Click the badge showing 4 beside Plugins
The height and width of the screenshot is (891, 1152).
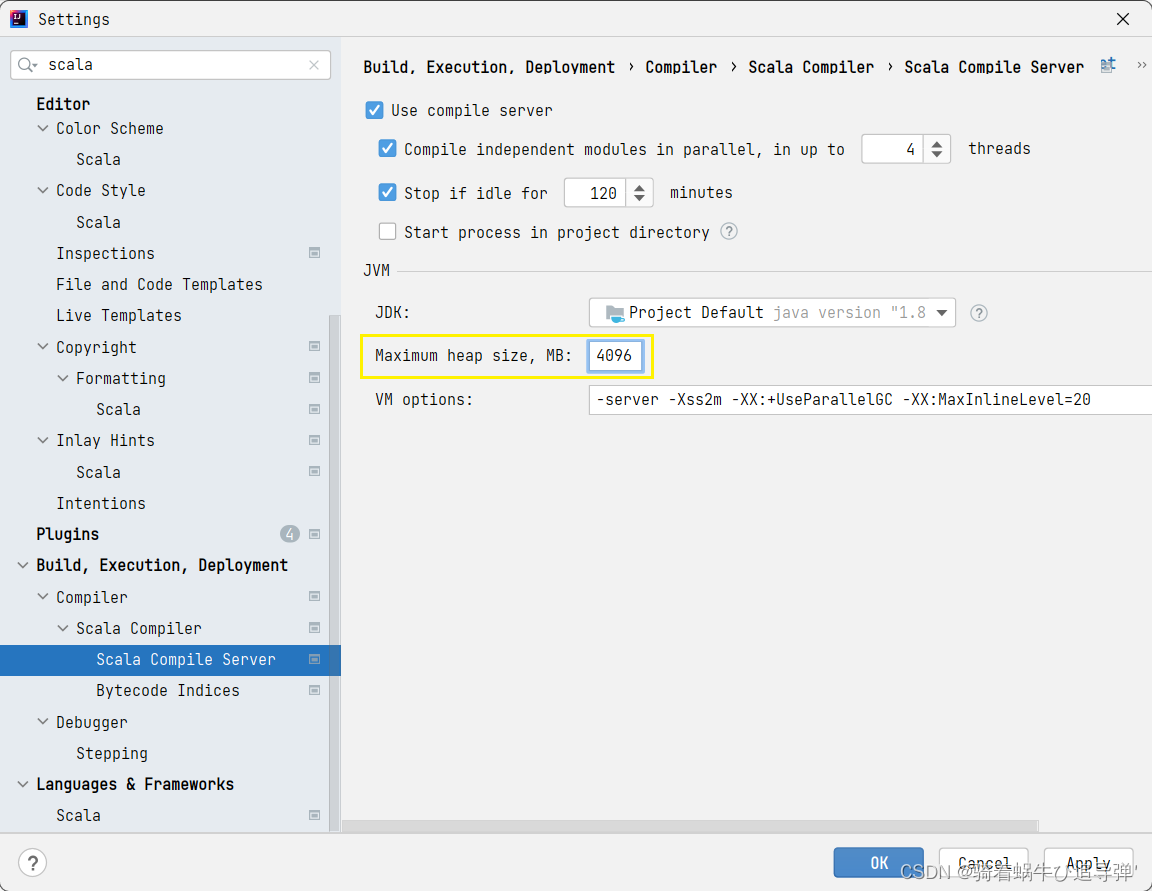pos(289,533)
